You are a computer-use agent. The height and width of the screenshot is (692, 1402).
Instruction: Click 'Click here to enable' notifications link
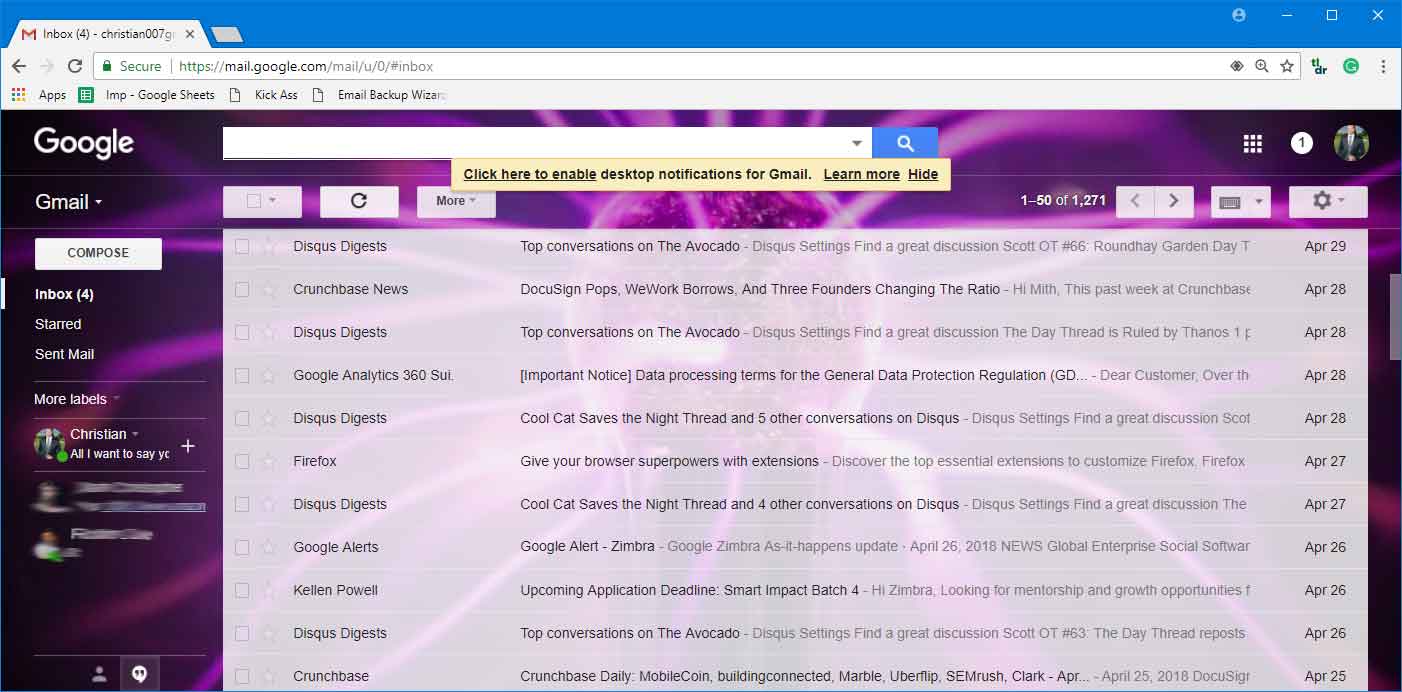(530, 174)
